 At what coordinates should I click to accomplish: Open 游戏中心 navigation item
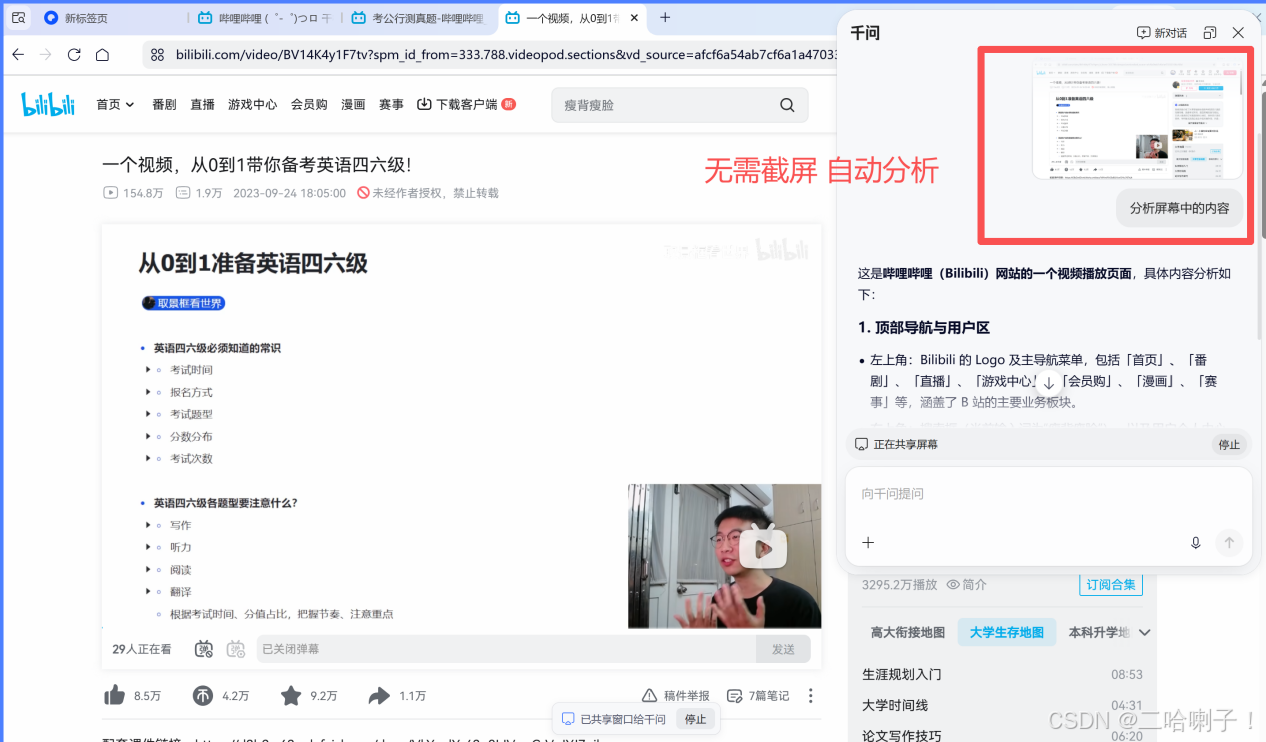[x=252, y=104]
